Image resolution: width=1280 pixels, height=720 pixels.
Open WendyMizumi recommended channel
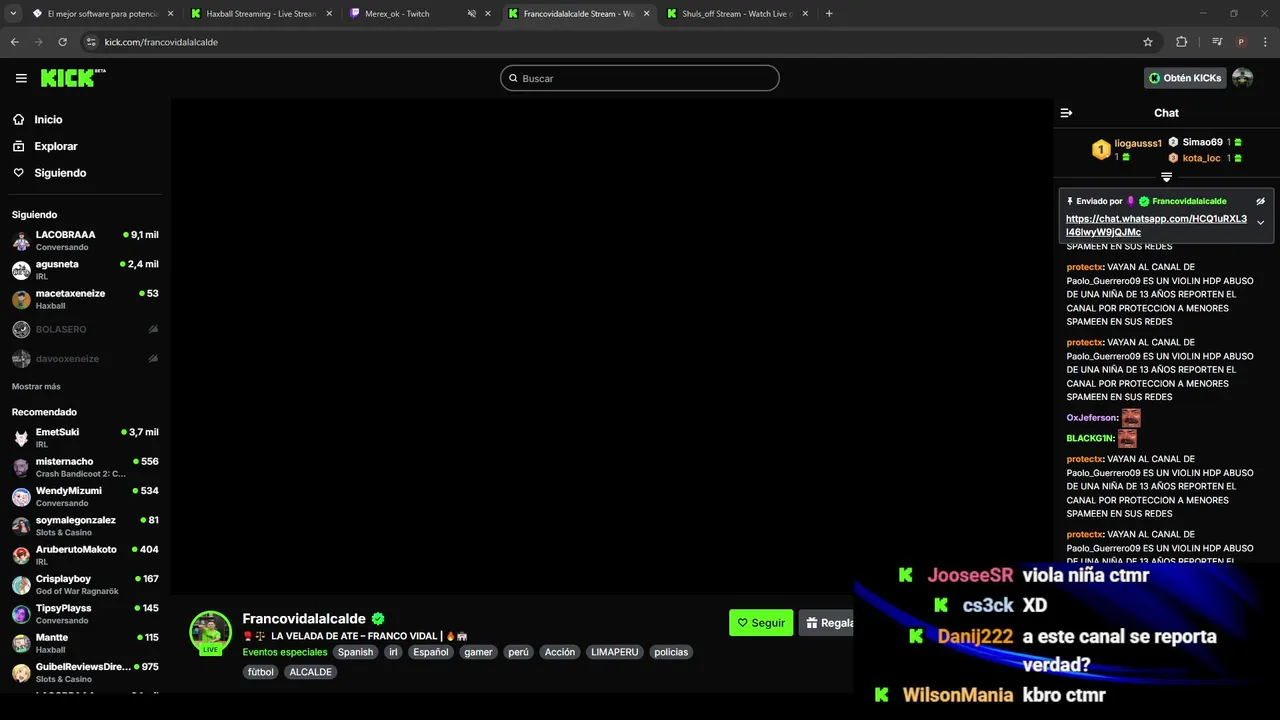click(85, 496)
